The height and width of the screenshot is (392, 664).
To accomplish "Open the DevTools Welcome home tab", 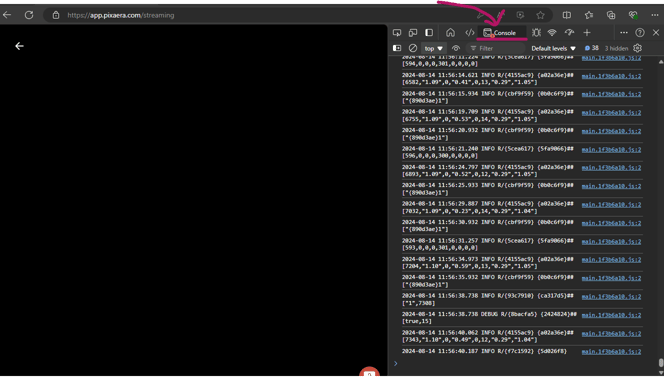I will pyautogui.click(x=451, y=33).
